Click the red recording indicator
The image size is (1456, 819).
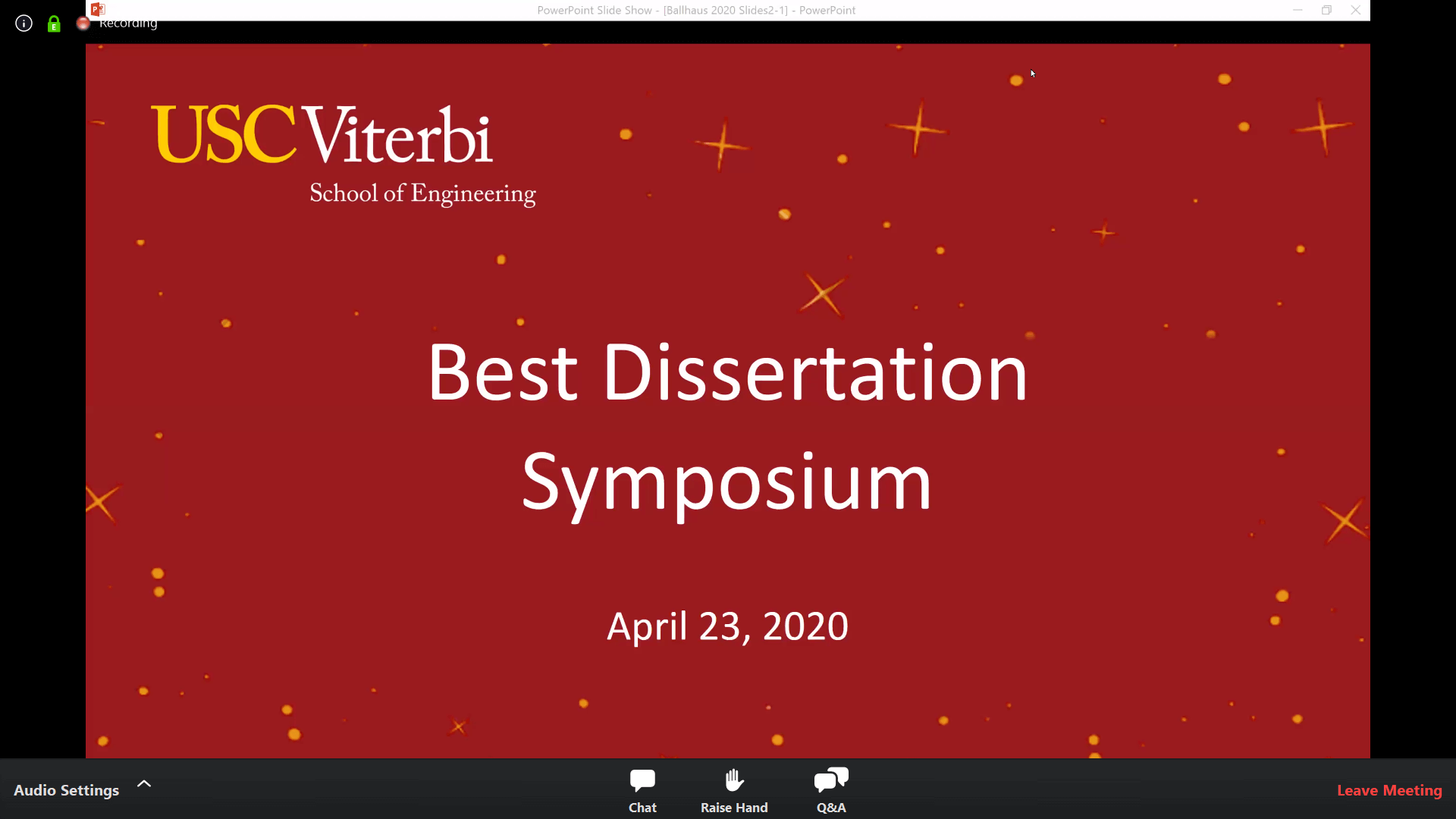click(x=83, y=24)
